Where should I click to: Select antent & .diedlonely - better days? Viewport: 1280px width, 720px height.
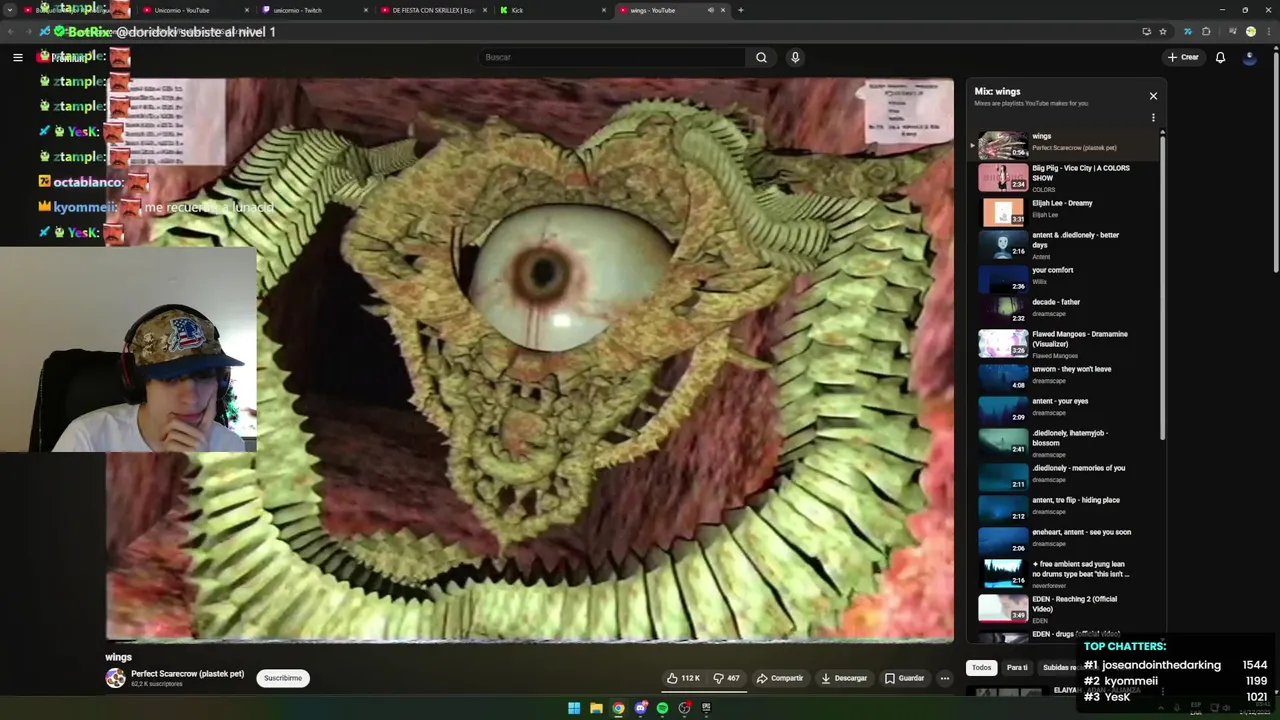click(x=1065, y=246)
